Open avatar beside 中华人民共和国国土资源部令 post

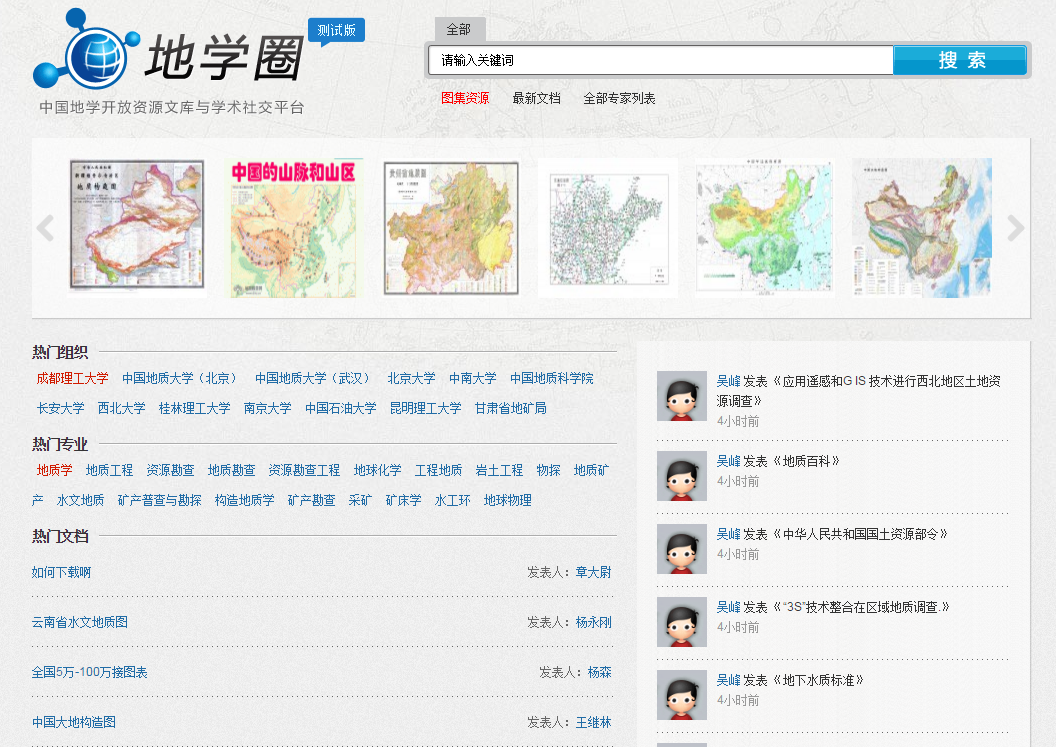pyautogui.click(x=682, y=549)
